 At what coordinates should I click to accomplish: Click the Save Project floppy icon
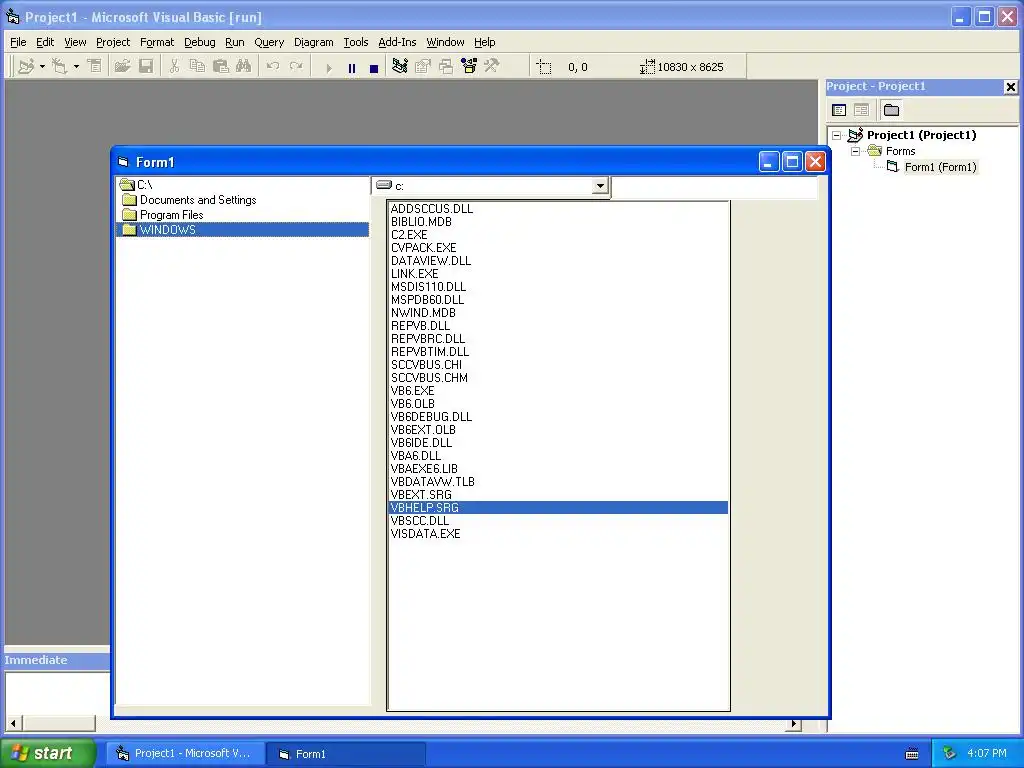(146, 67)
